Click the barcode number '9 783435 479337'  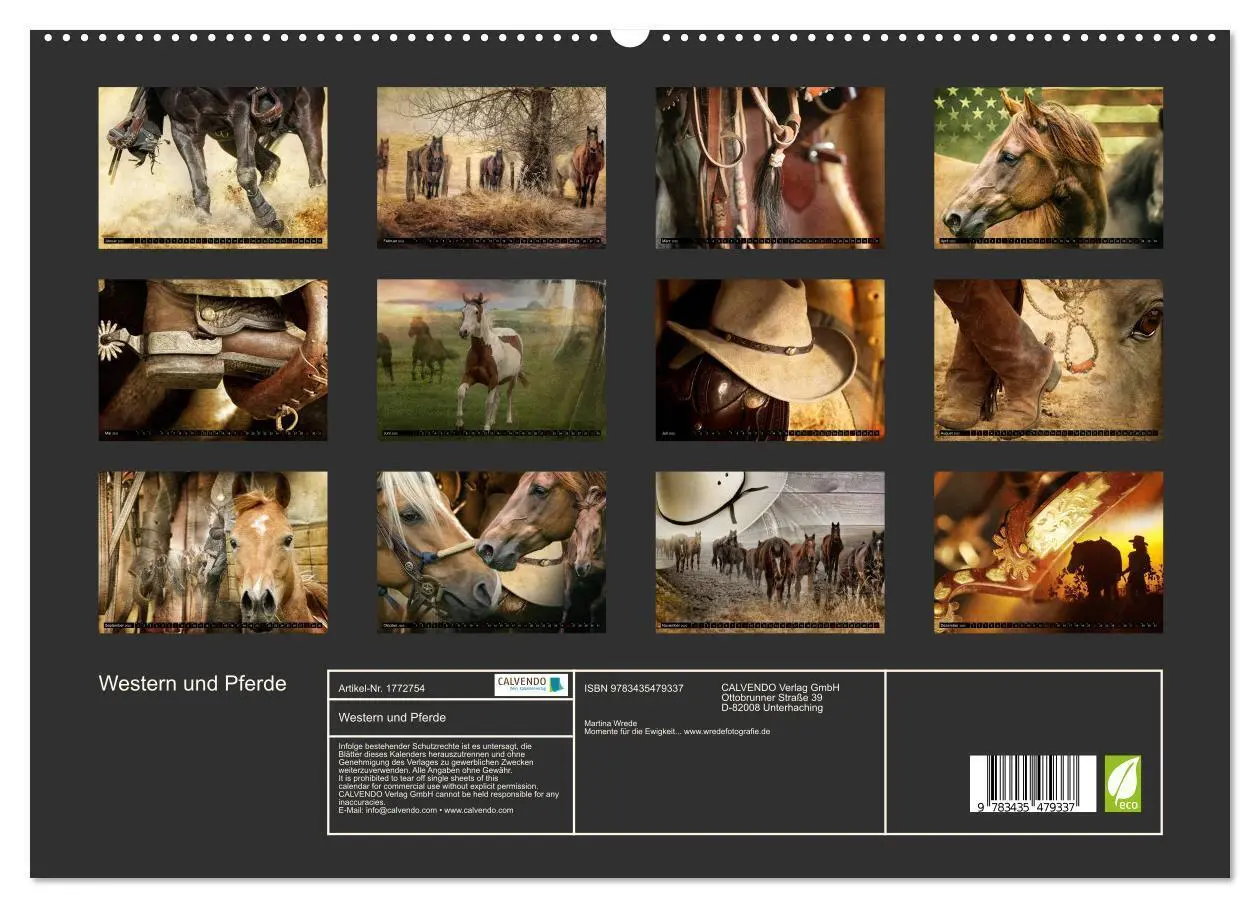tap(1026, 806)
